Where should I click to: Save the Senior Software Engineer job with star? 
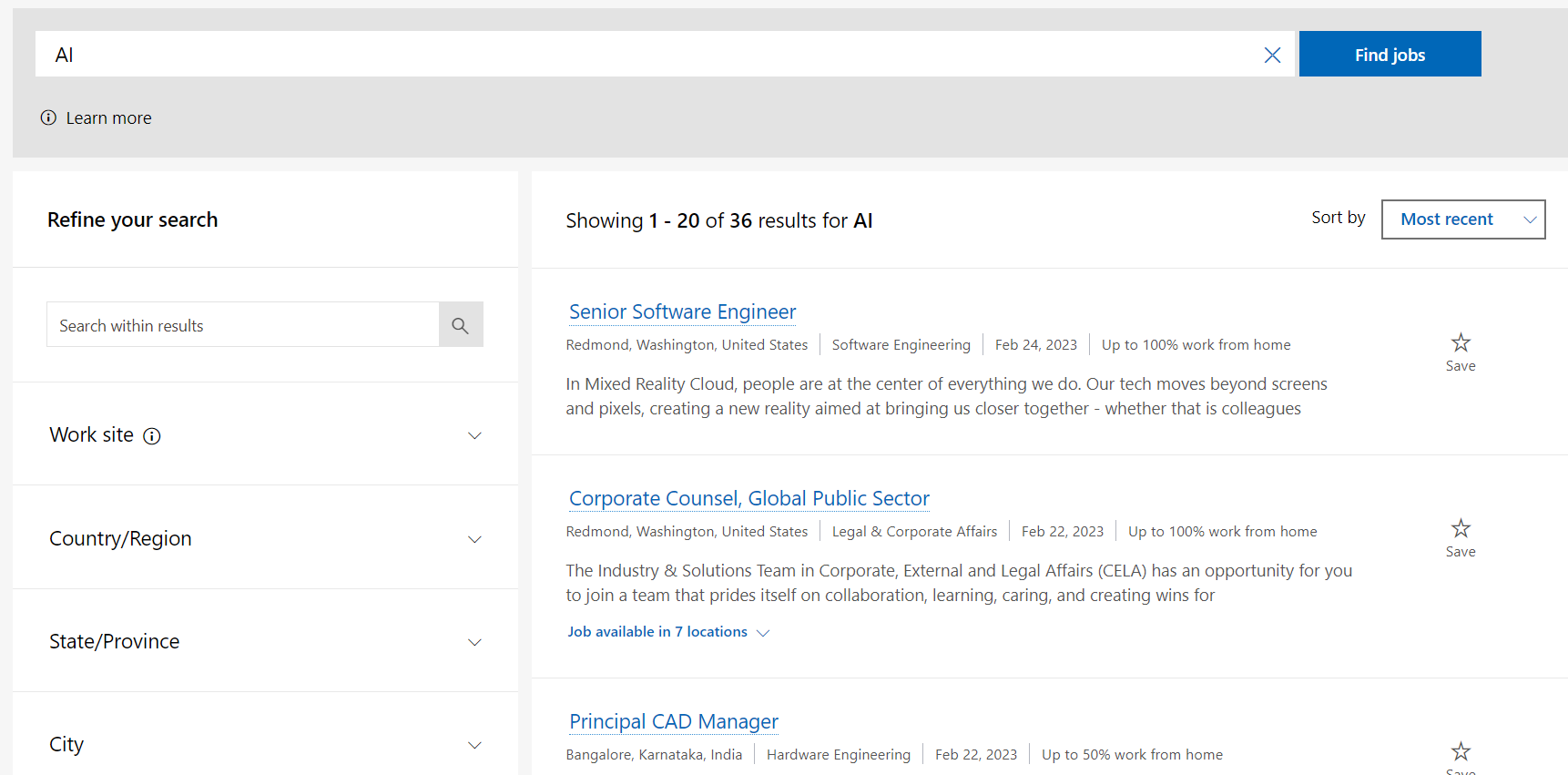(x=1461, y=343)
